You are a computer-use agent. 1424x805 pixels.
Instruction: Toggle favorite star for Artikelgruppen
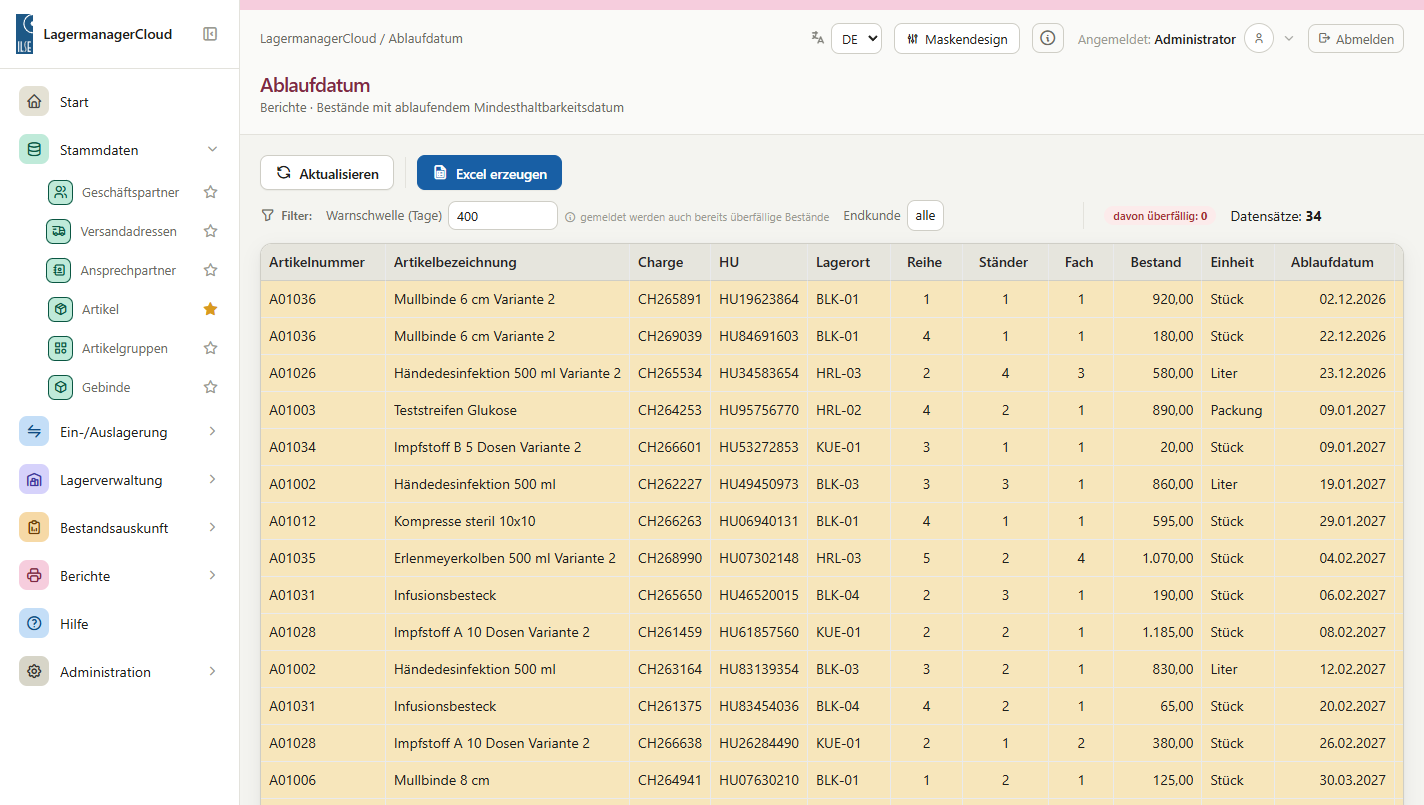pos(210,348)
